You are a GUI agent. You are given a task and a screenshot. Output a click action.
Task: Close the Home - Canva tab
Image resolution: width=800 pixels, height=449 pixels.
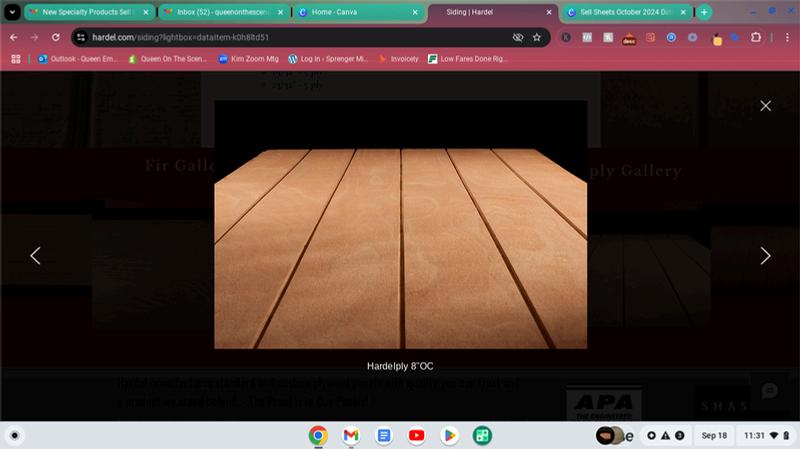(415, 12)
